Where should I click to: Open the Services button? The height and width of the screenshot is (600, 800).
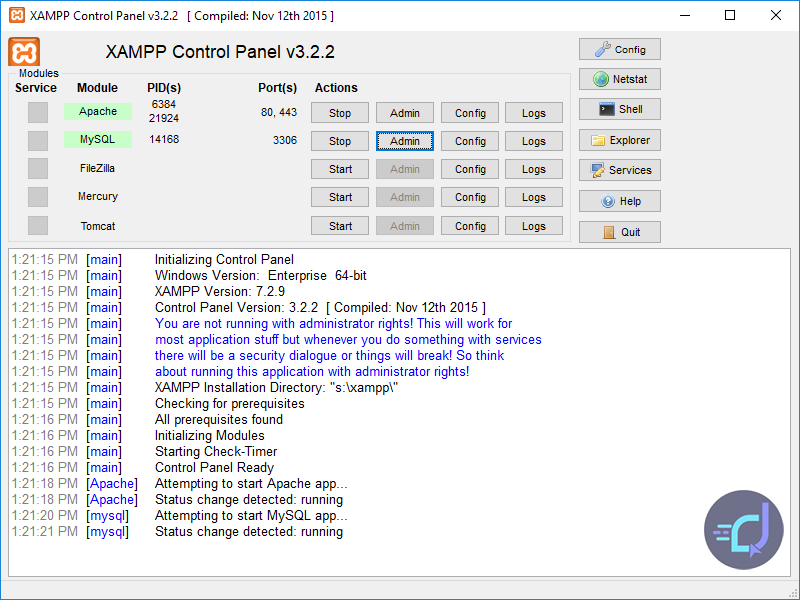[619, 170]
